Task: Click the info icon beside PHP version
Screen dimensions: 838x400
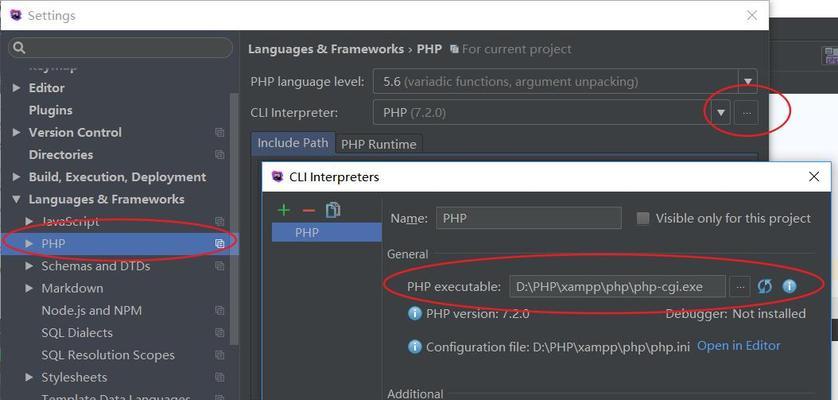Action: pos(415,313)
